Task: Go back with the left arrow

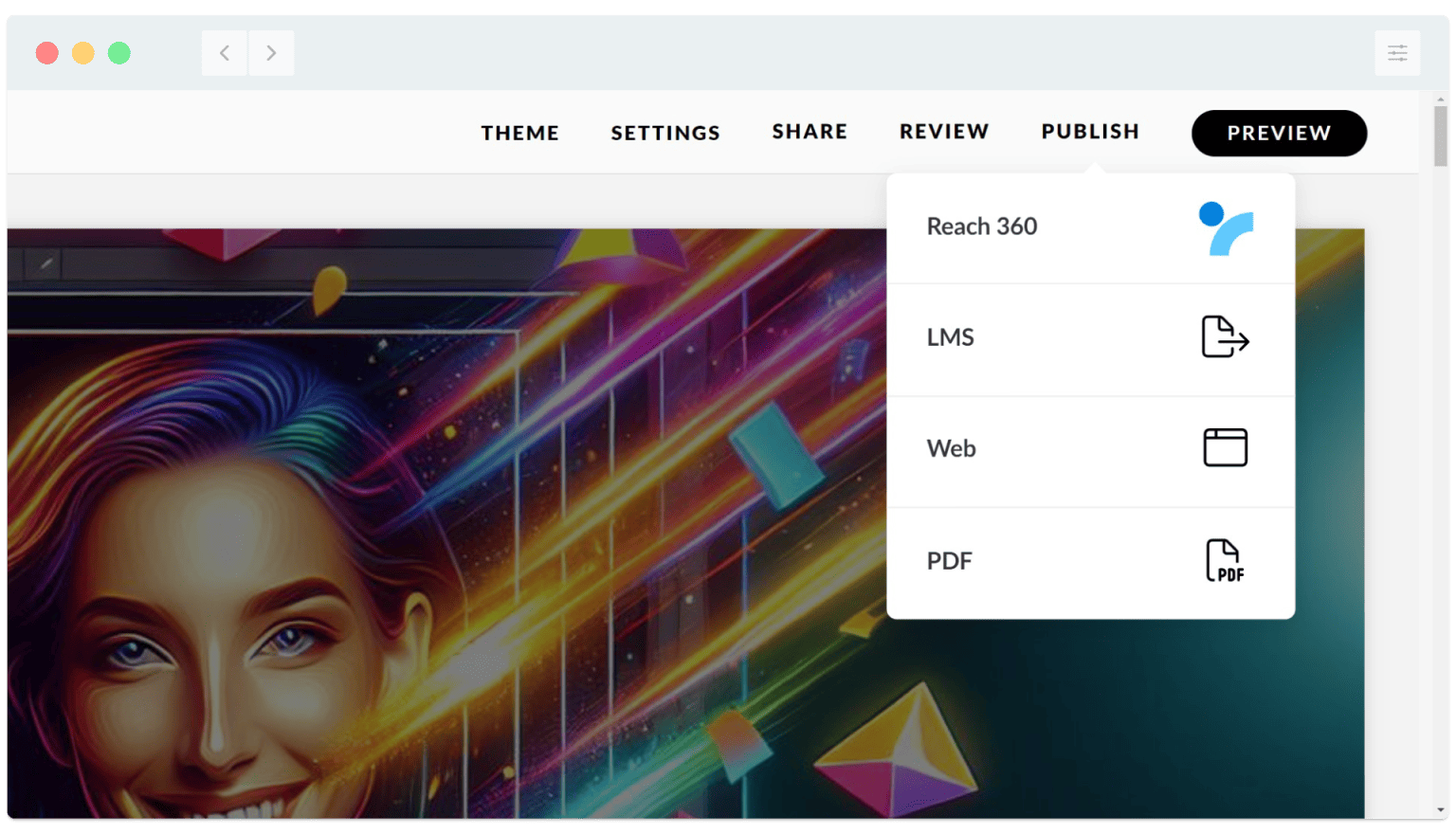Action: (x=225, y=53)
